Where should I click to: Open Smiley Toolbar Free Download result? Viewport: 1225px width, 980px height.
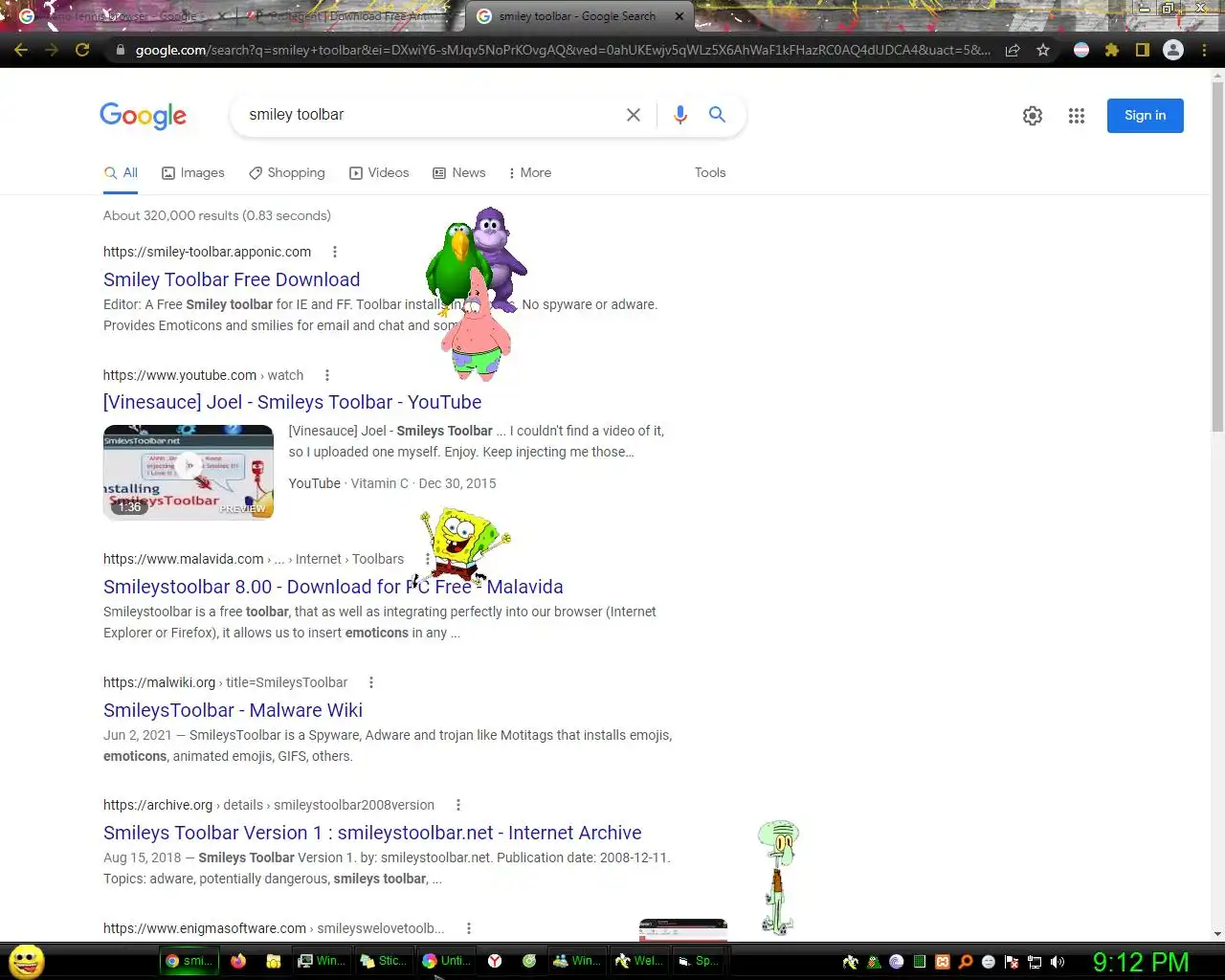pos(232,279)
